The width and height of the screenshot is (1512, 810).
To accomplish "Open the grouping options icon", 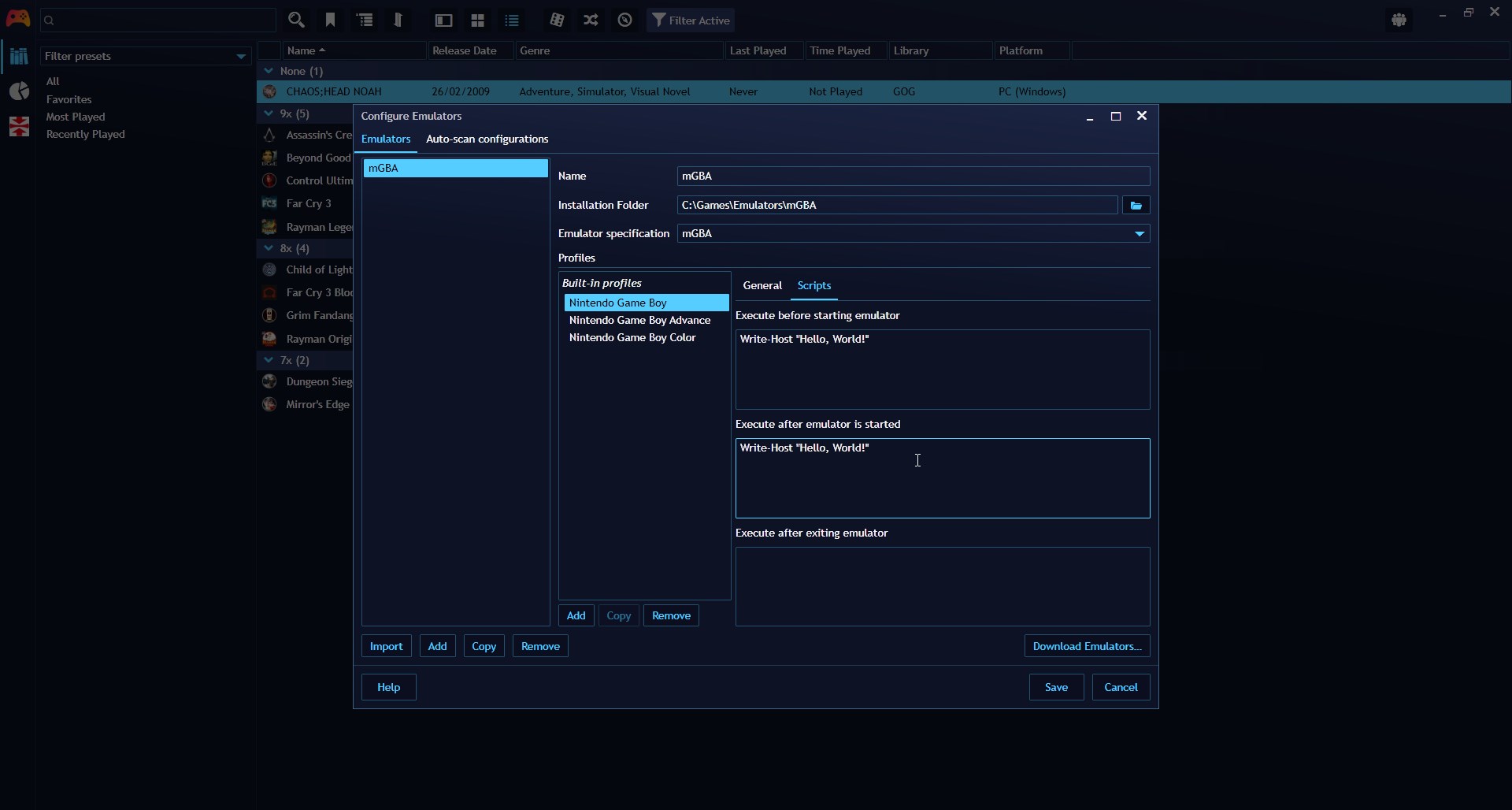I will tap(365, 20).
